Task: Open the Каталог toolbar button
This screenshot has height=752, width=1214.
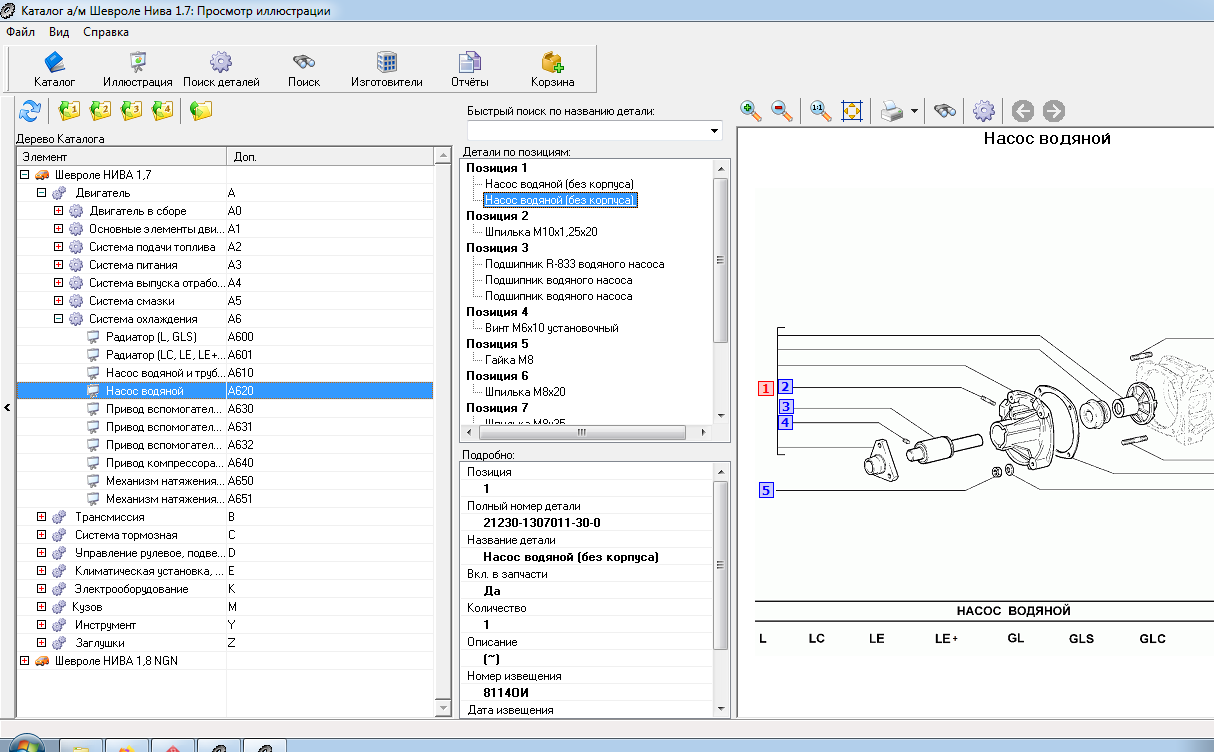Action: 54,69
